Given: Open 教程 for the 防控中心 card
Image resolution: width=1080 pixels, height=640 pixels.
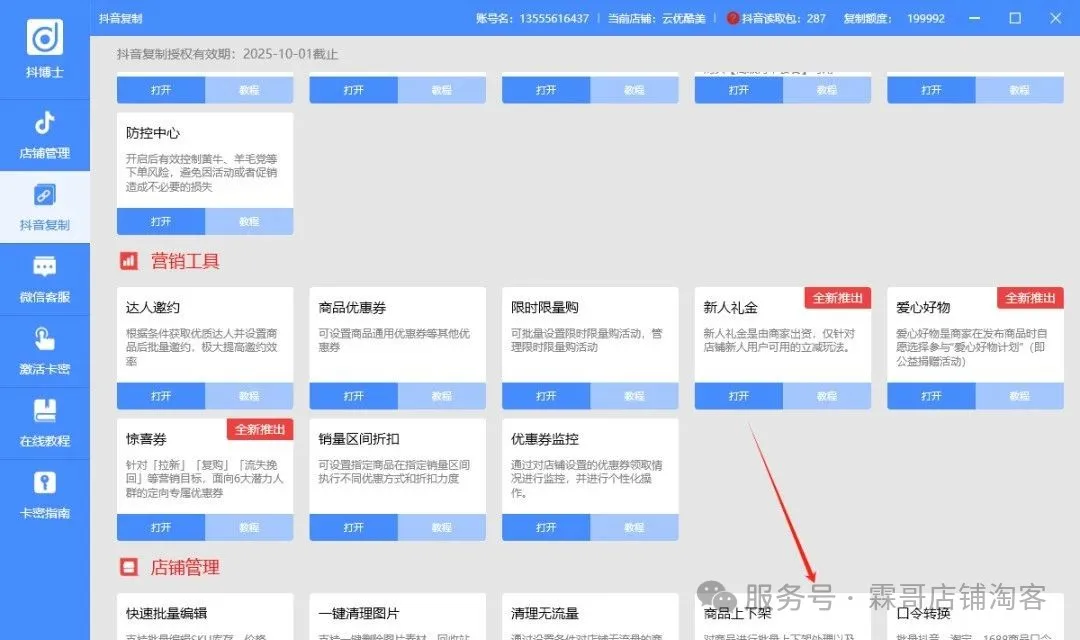Looking at the screenshot, I should click(x=249, y=221).
